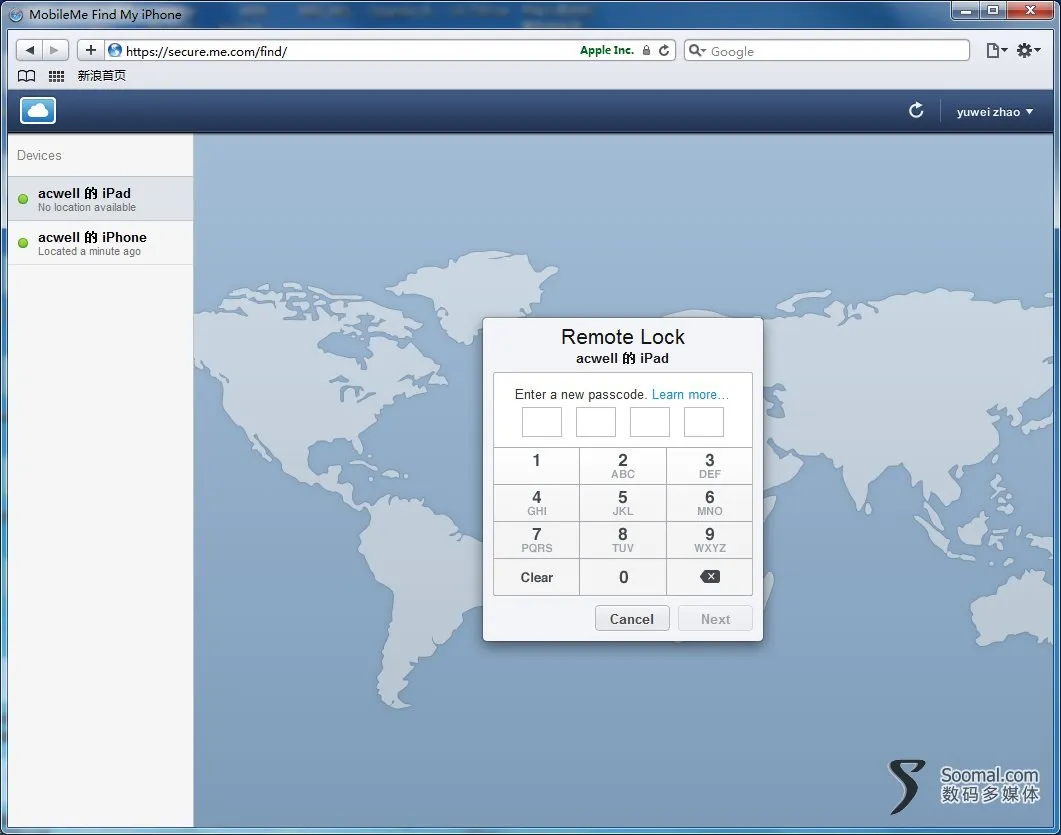Reload the page from the address bar
This screenshot has width=1061, height=835.
pyautogui.click(x=664, y=50)
